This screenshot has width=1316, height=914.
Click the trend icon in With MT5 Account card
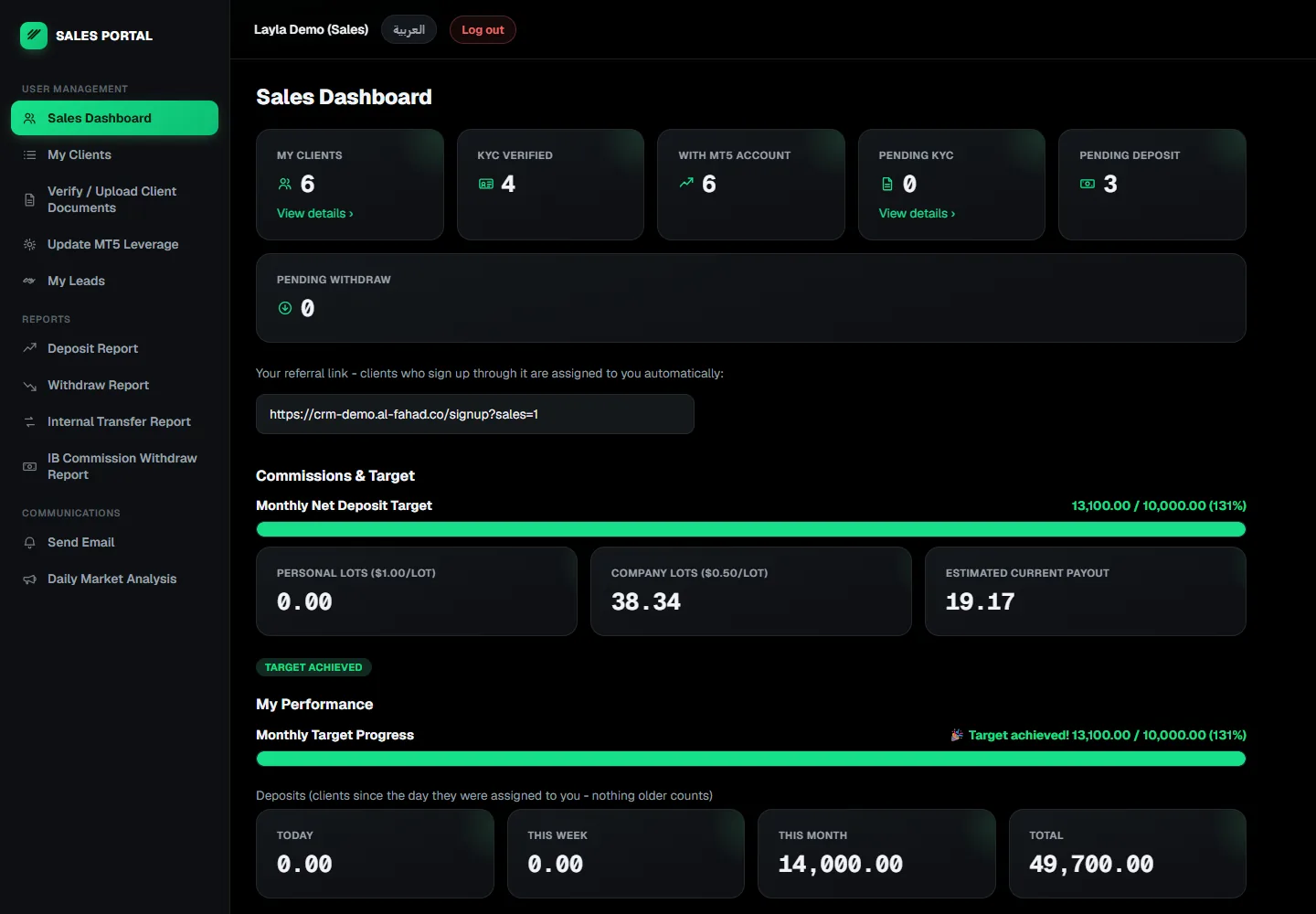point(686,184)
